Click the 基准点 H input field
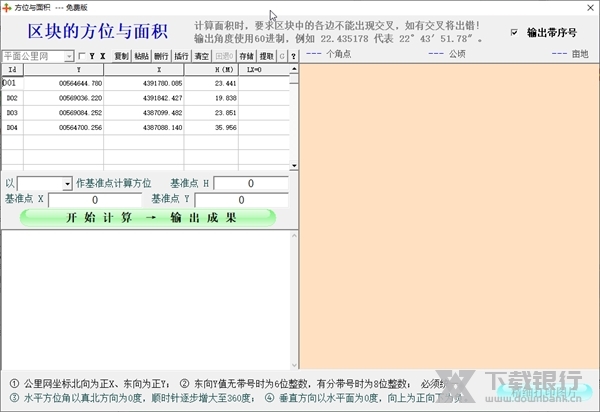 pyautogui.click(x=251, y=183)
